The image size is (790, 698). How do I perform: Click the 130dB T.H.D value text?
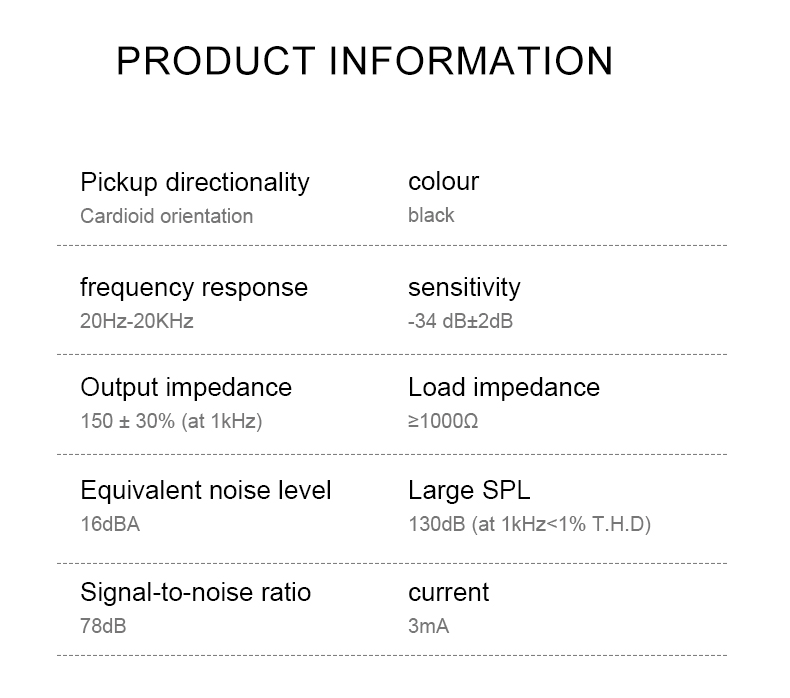(529, 524)
